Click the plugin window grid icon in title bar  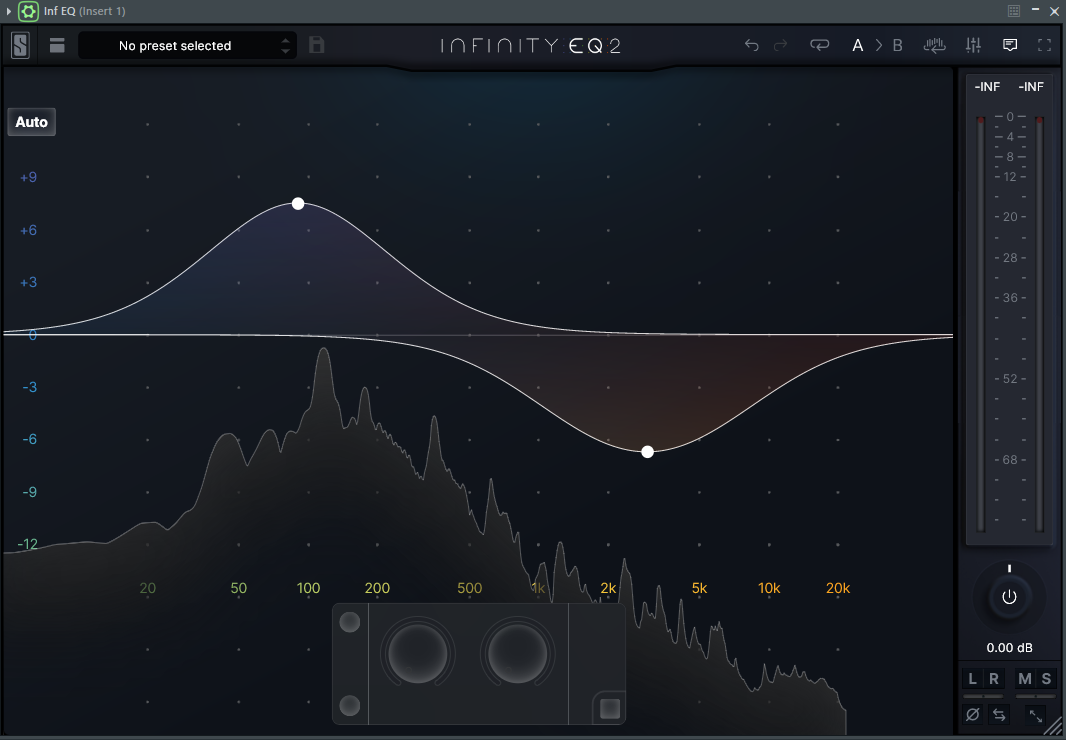pos(1014,10)
